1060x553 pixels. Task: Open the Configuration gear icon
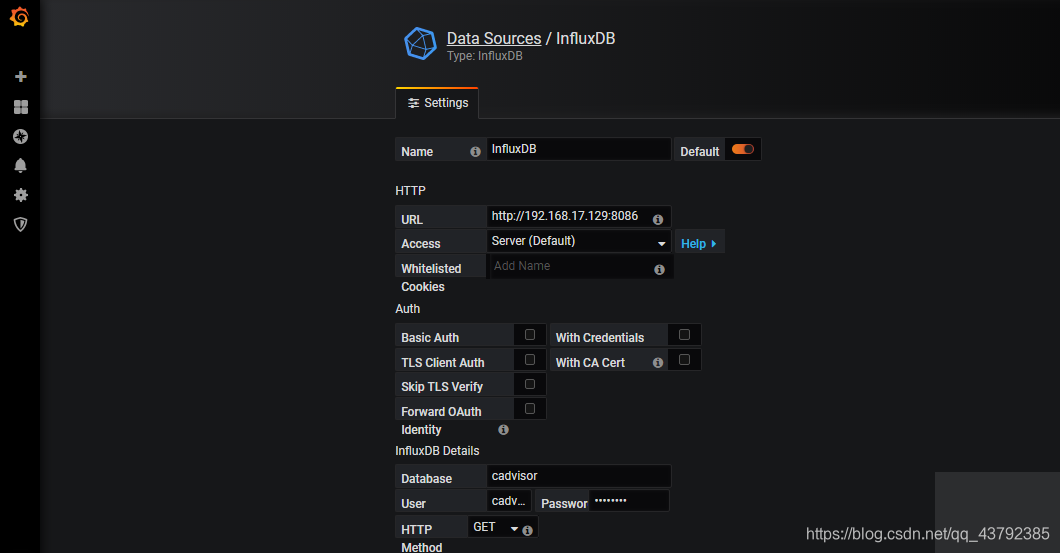[21, 195]
